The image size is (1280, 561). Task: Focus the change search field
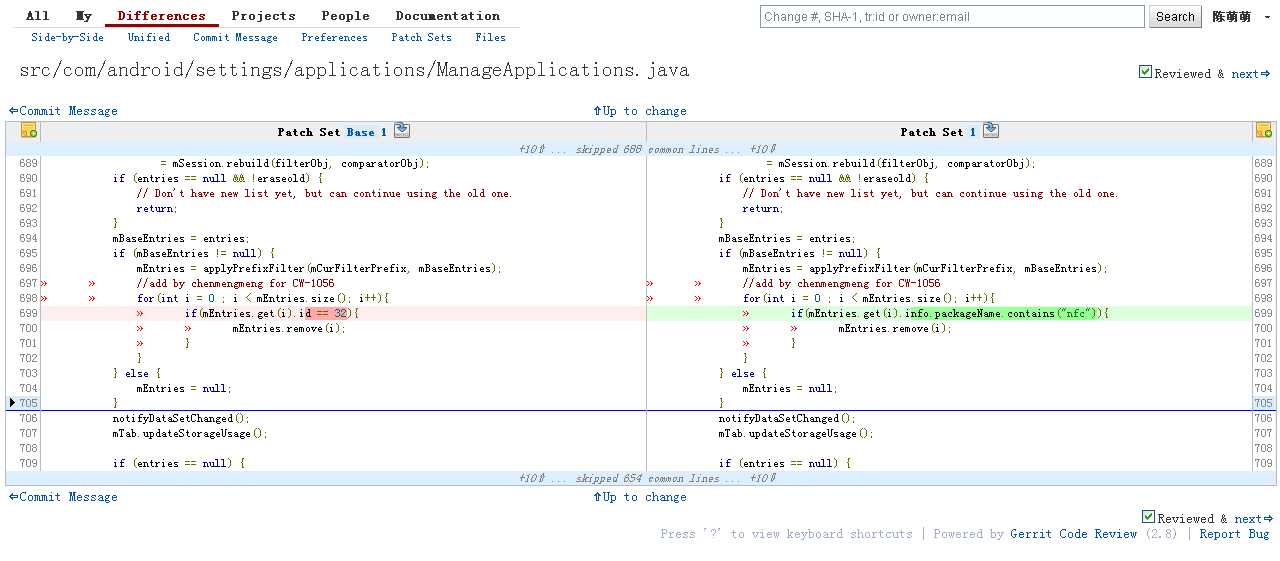(x=952, y=16)
